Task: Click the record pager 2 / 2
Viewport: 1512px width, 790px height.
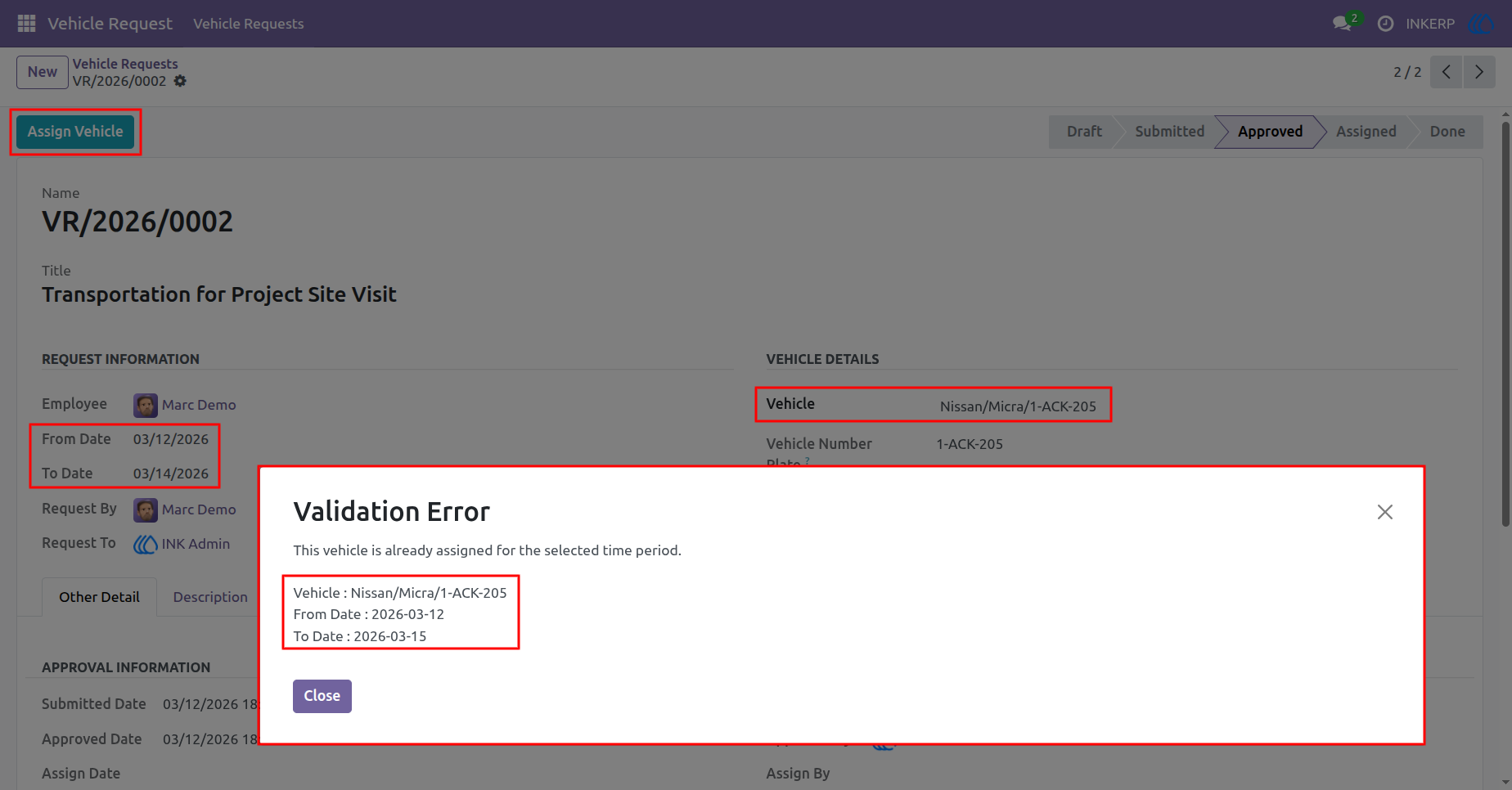Action: click(1407, 72)
